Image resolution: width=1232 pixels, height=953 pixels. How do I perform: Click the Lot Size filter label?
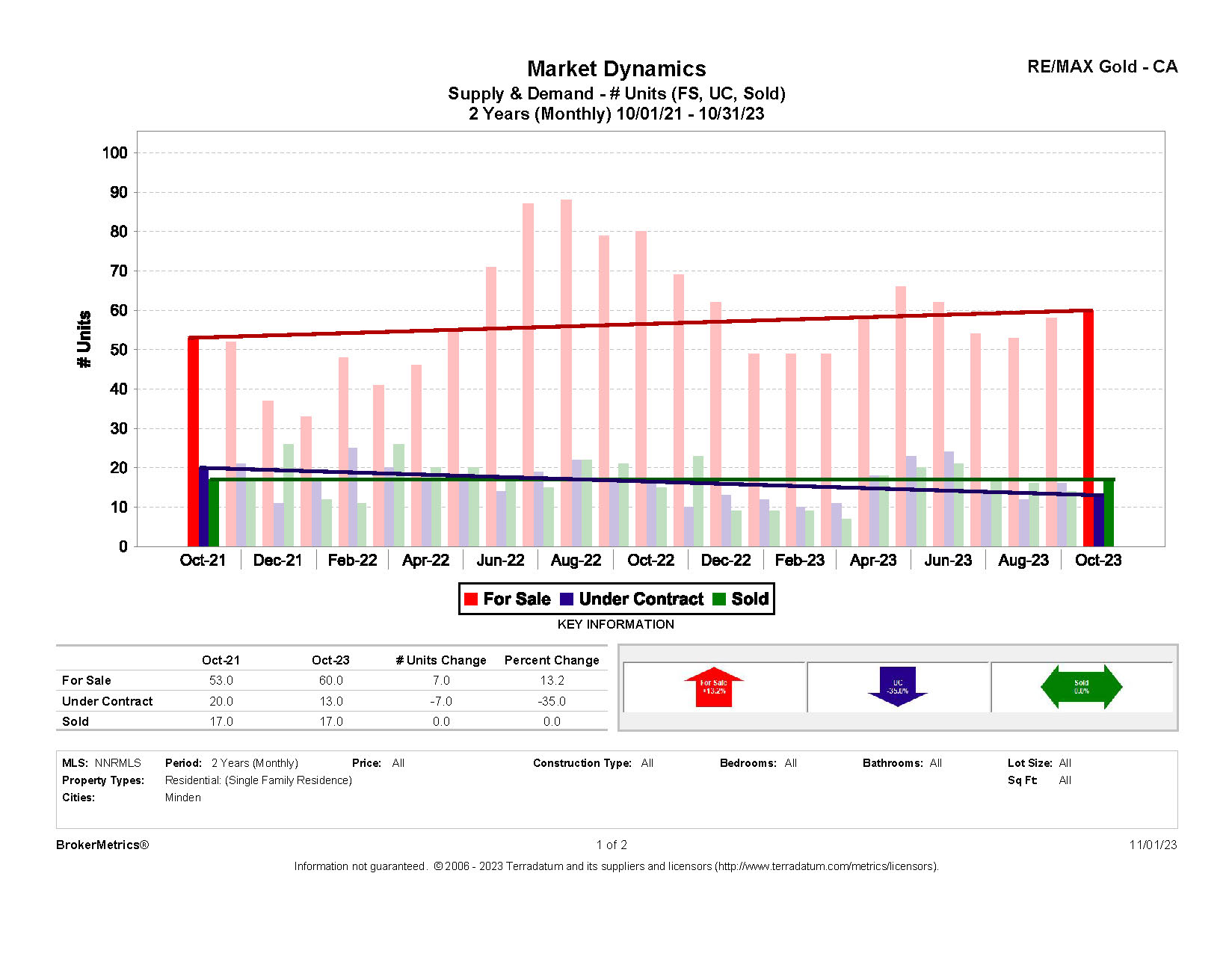(x=1030, y=763)
